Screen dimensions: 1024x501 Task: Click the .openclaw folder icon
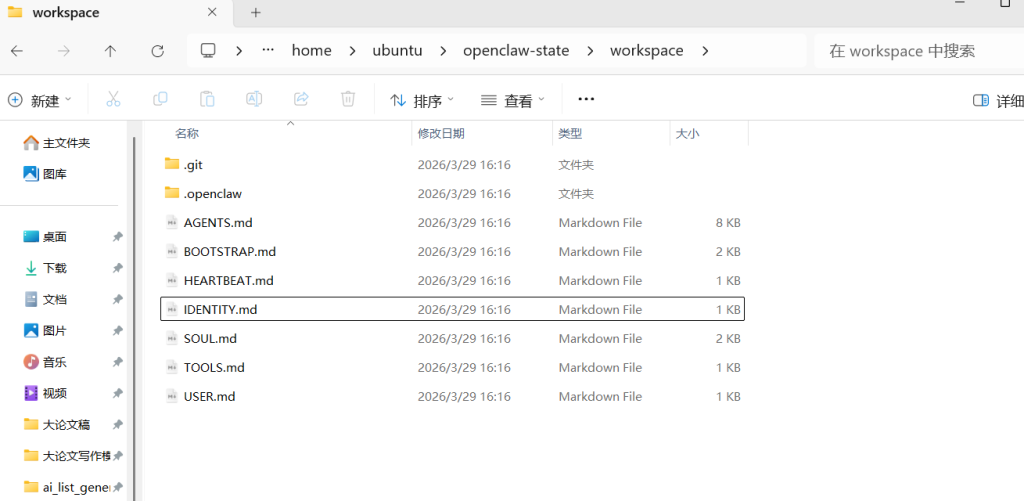pyautogui.click(x=172, y=192)
